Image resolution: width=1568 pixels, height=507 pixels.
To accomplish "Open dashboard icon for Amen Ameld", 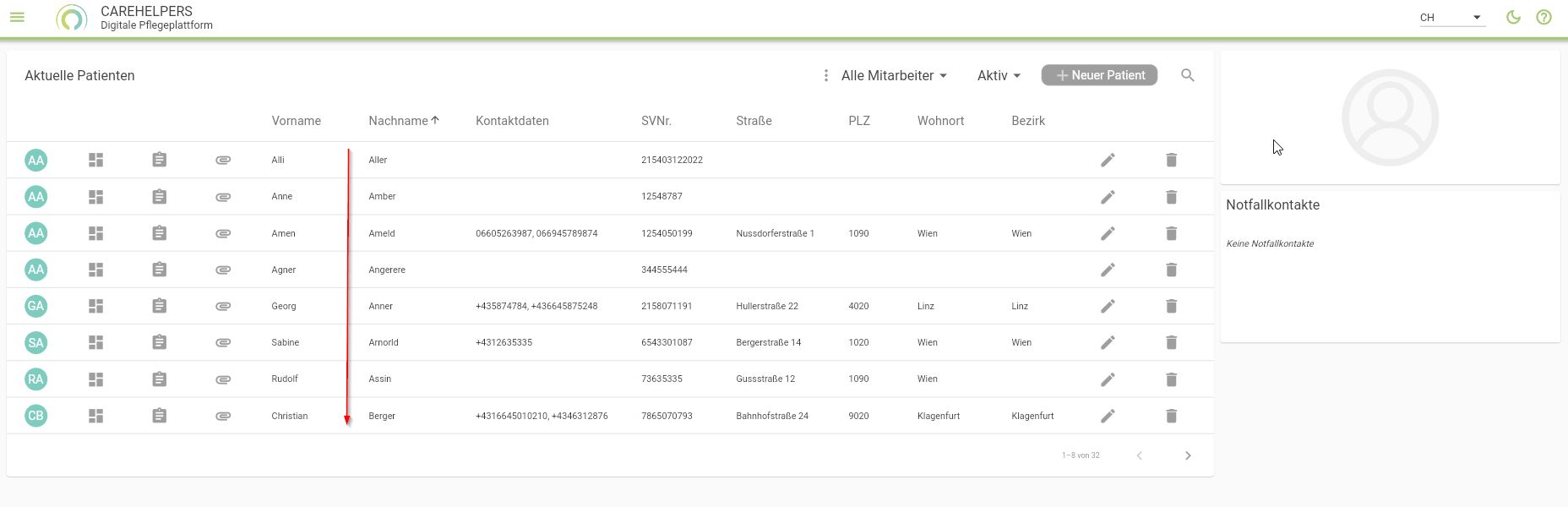I will (x=96, y=233).
